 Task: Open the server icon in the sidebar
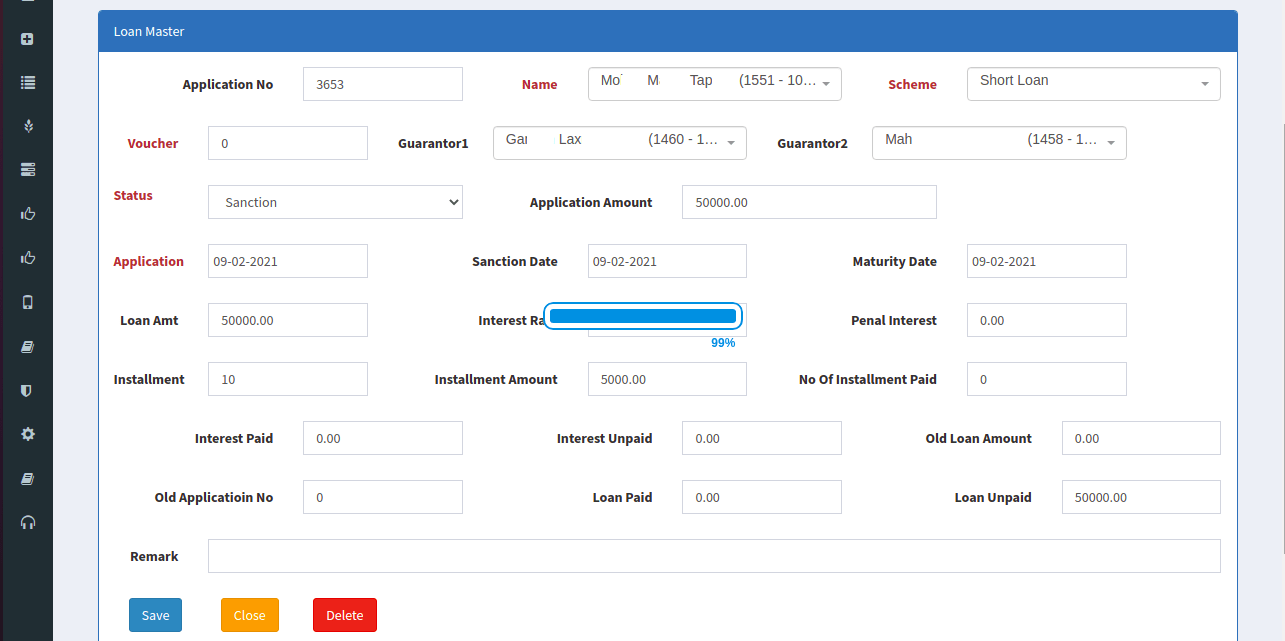[x=27, y=170]
